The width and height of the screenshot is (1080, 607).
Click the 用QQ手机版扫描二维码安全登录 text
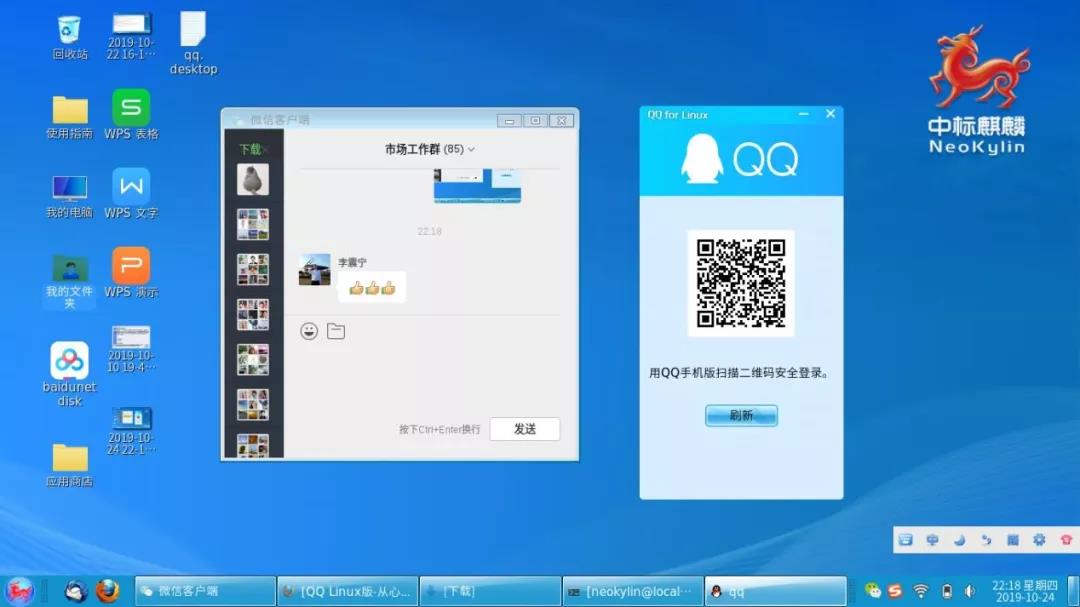point(741,373)
